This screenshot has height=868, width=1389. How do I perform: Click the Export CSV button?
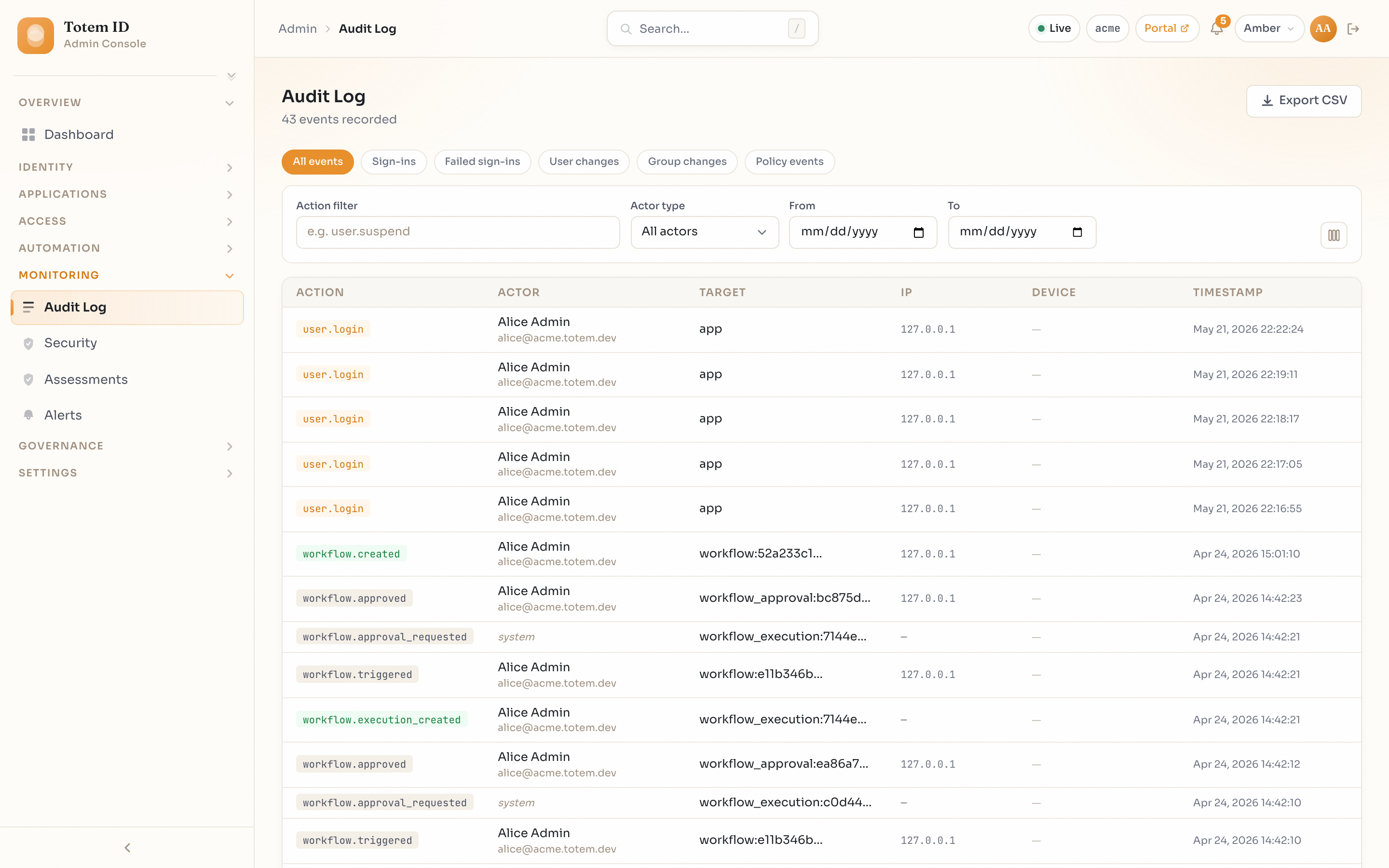pos(1304,101)
